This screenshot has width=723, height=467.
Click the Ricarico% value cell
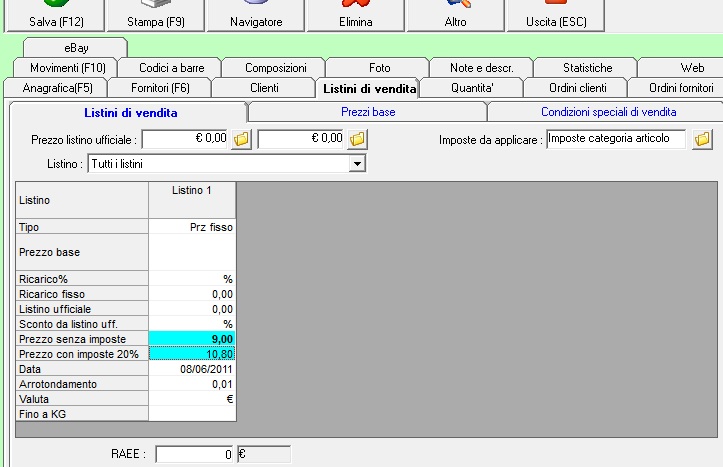pos(192,279)
